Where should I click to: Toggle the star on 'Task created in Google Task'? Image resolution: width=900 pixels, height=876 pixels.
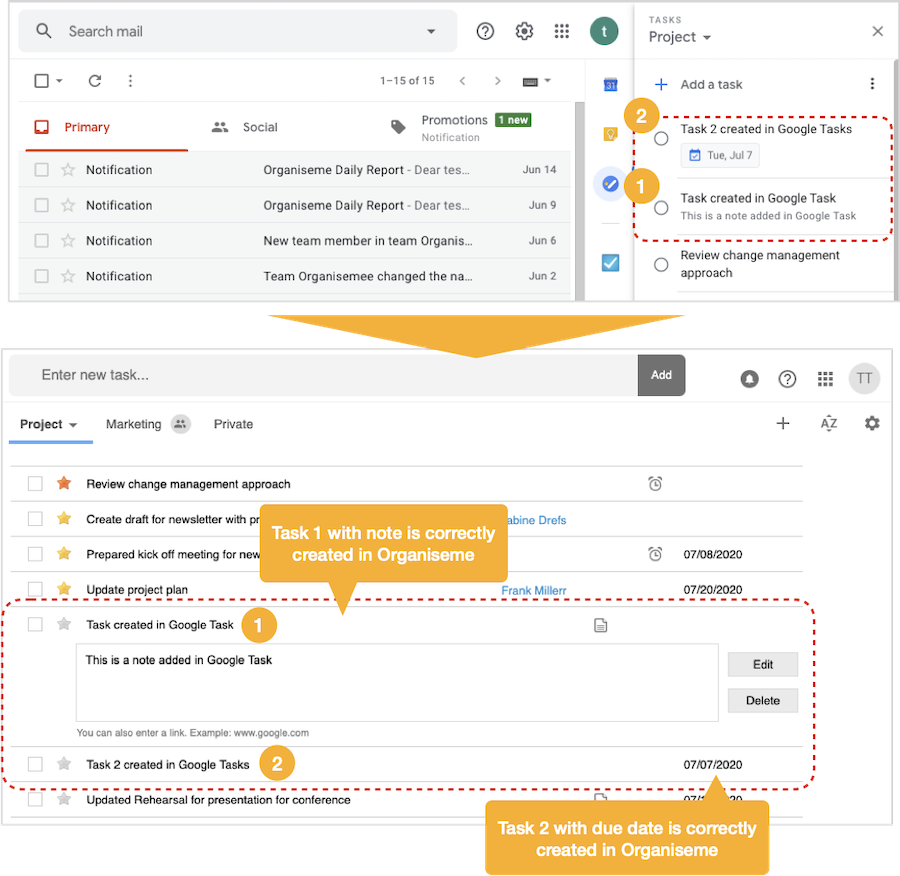[62, 624]
